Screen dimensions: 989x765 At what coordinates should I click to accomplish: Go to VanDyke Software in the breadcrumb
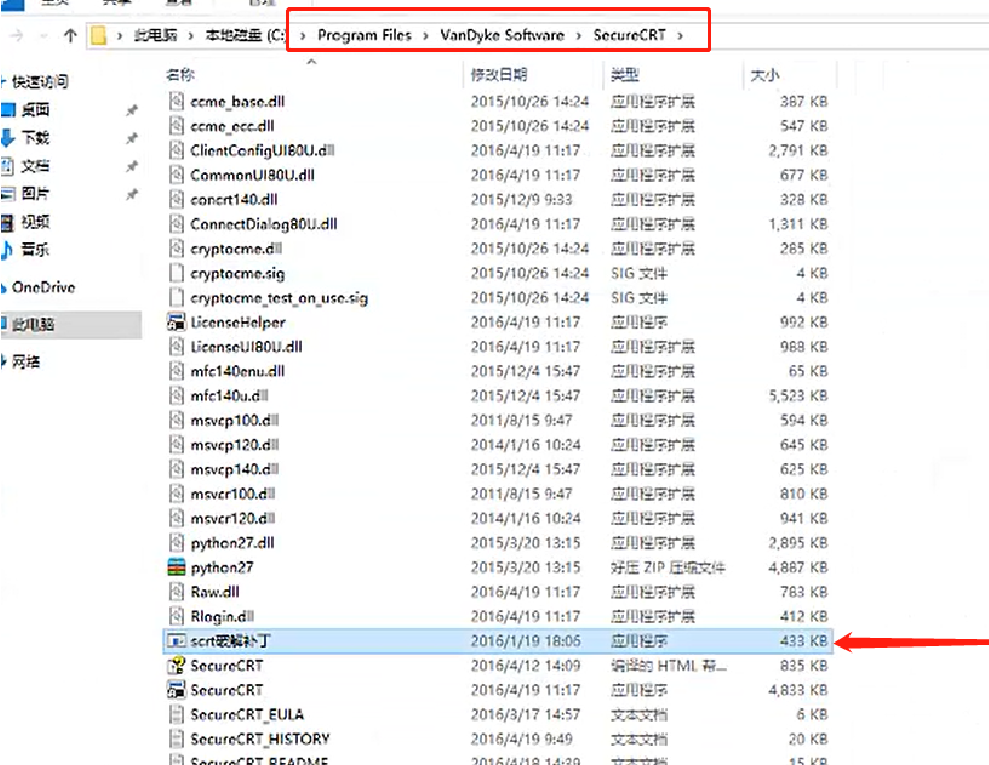pos(502,35)
